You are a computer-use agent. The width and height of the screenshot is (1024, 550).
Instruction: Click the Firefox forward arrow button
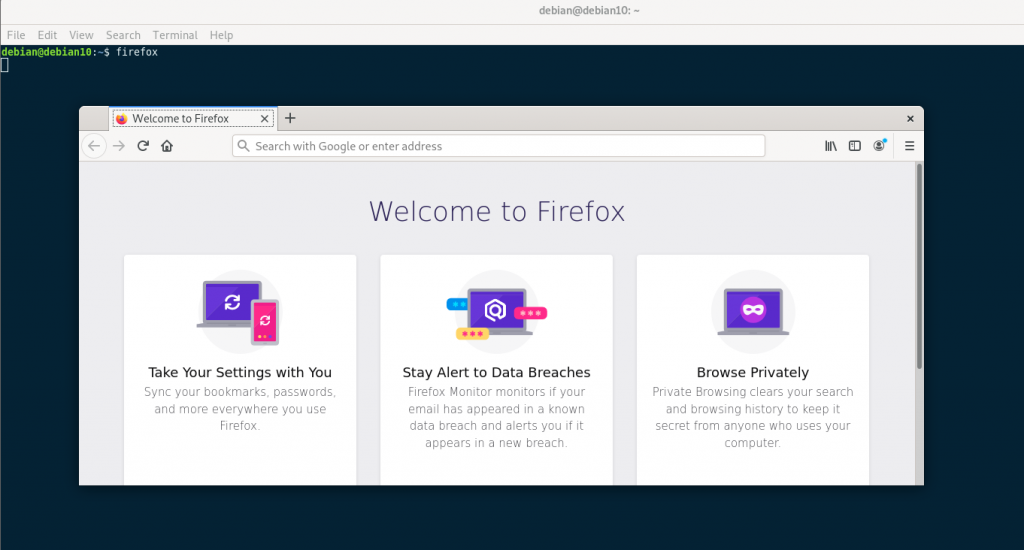tap(118, 146)
